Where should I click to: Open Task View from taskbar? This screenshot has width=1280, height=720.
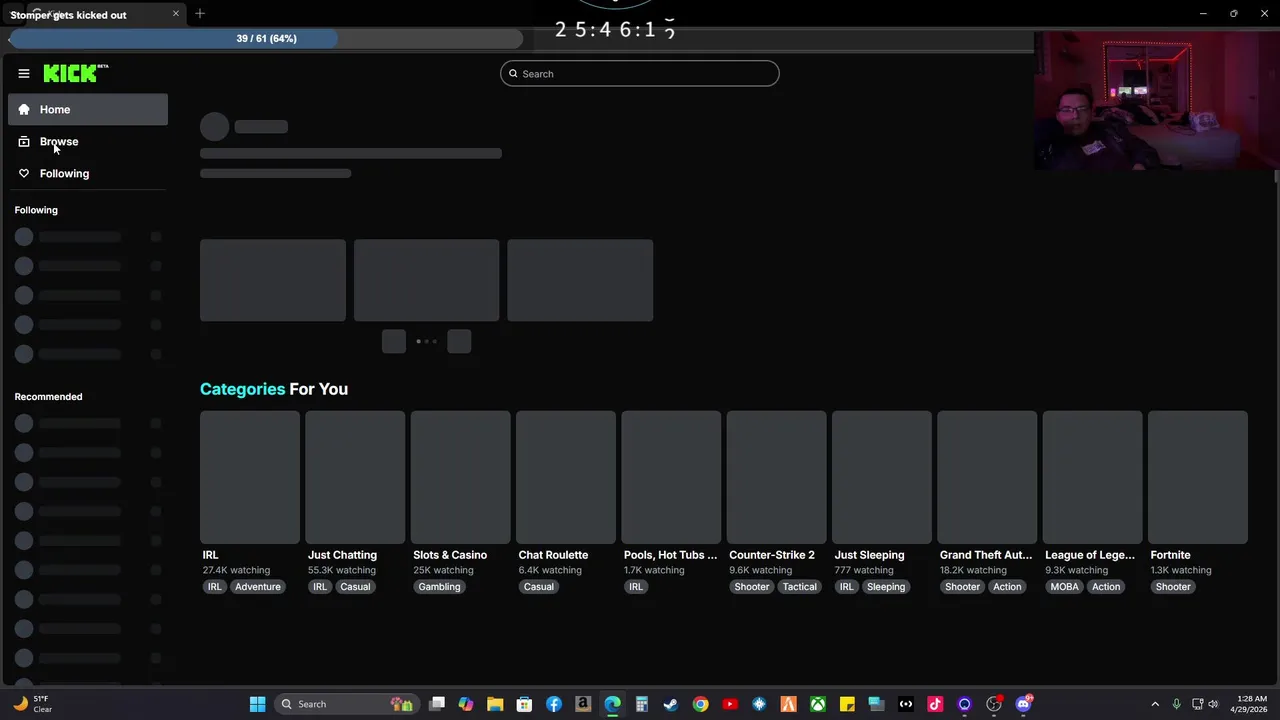pos(437,704)
